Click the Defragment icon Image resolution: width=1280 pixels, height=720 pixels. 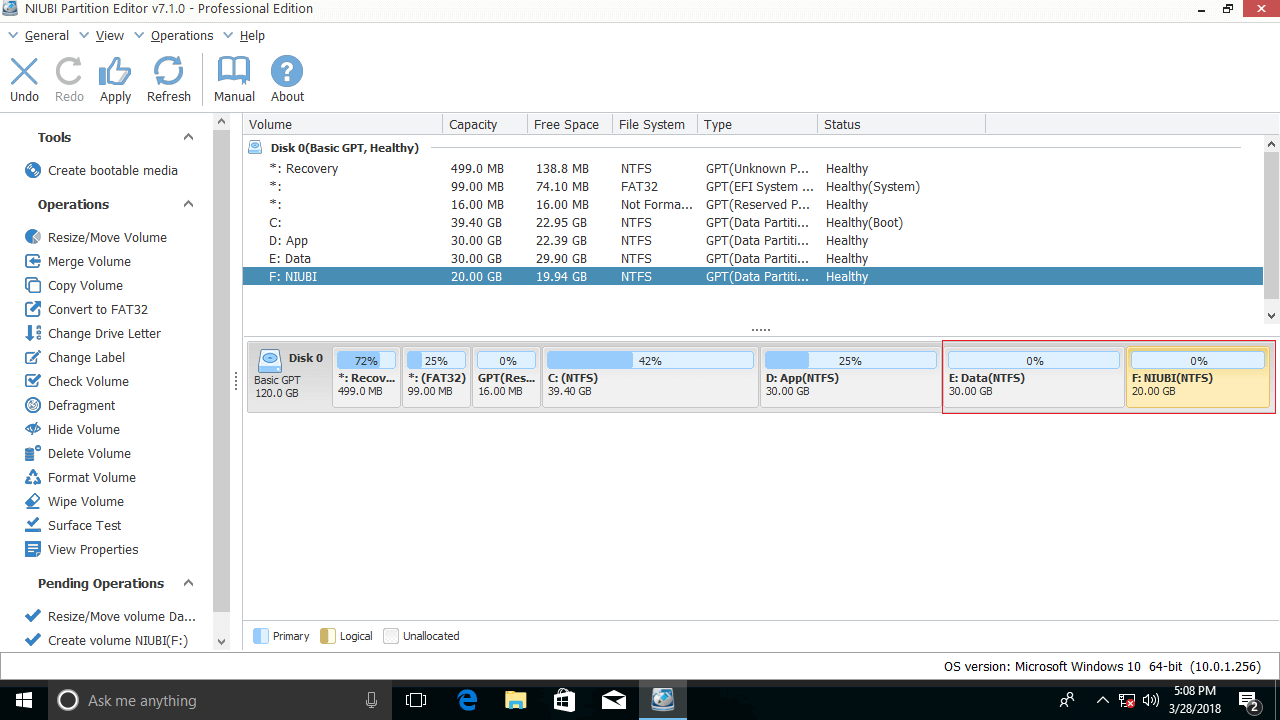[33, 405]
